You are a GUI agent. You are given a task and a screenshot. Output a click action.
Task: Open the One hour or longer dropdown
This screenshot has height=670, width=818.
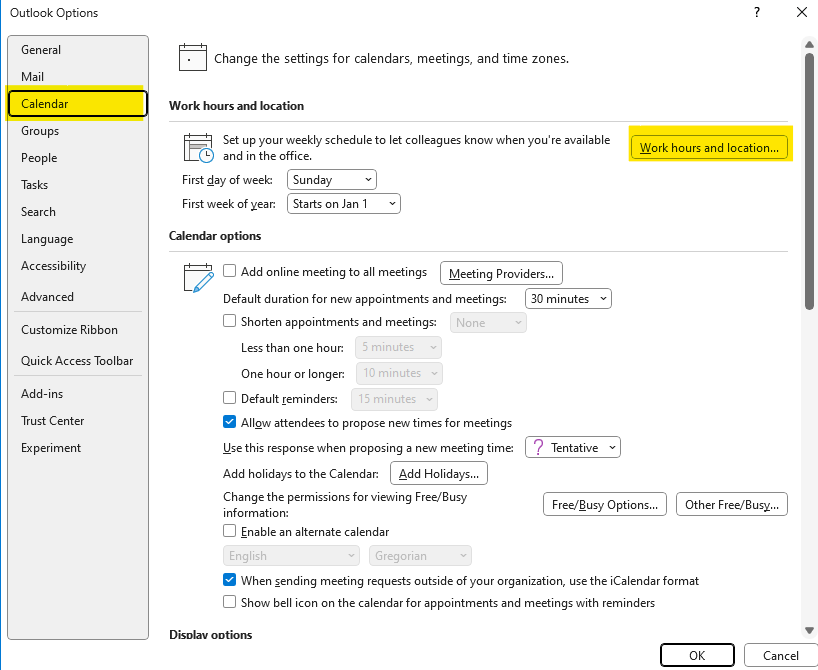(400, 373)
